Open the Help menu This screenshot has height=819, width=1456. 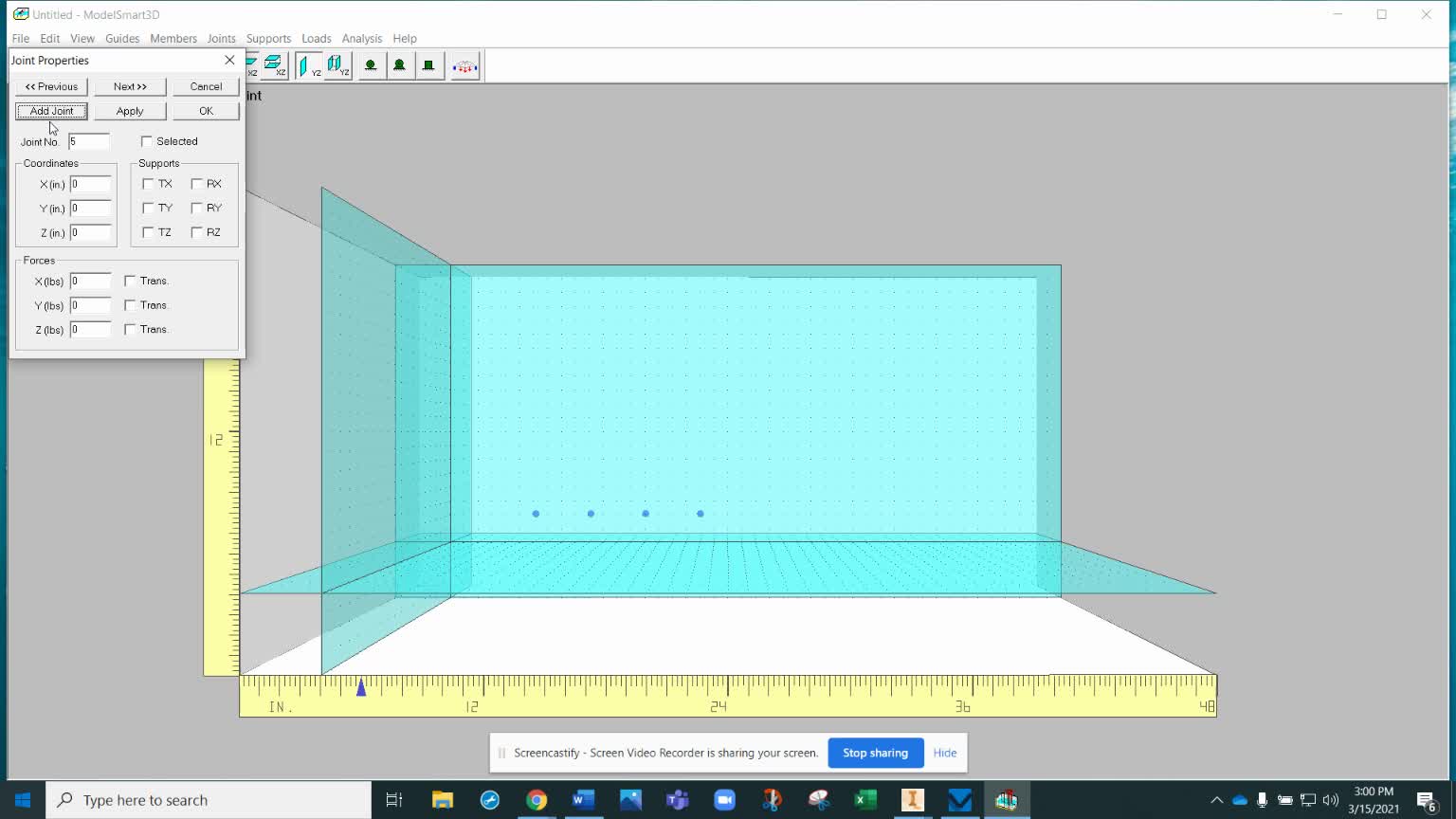tap(405, 38)
